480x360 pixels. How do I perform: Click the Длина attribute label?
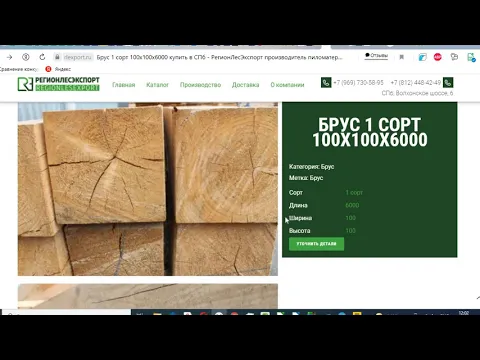298,205
